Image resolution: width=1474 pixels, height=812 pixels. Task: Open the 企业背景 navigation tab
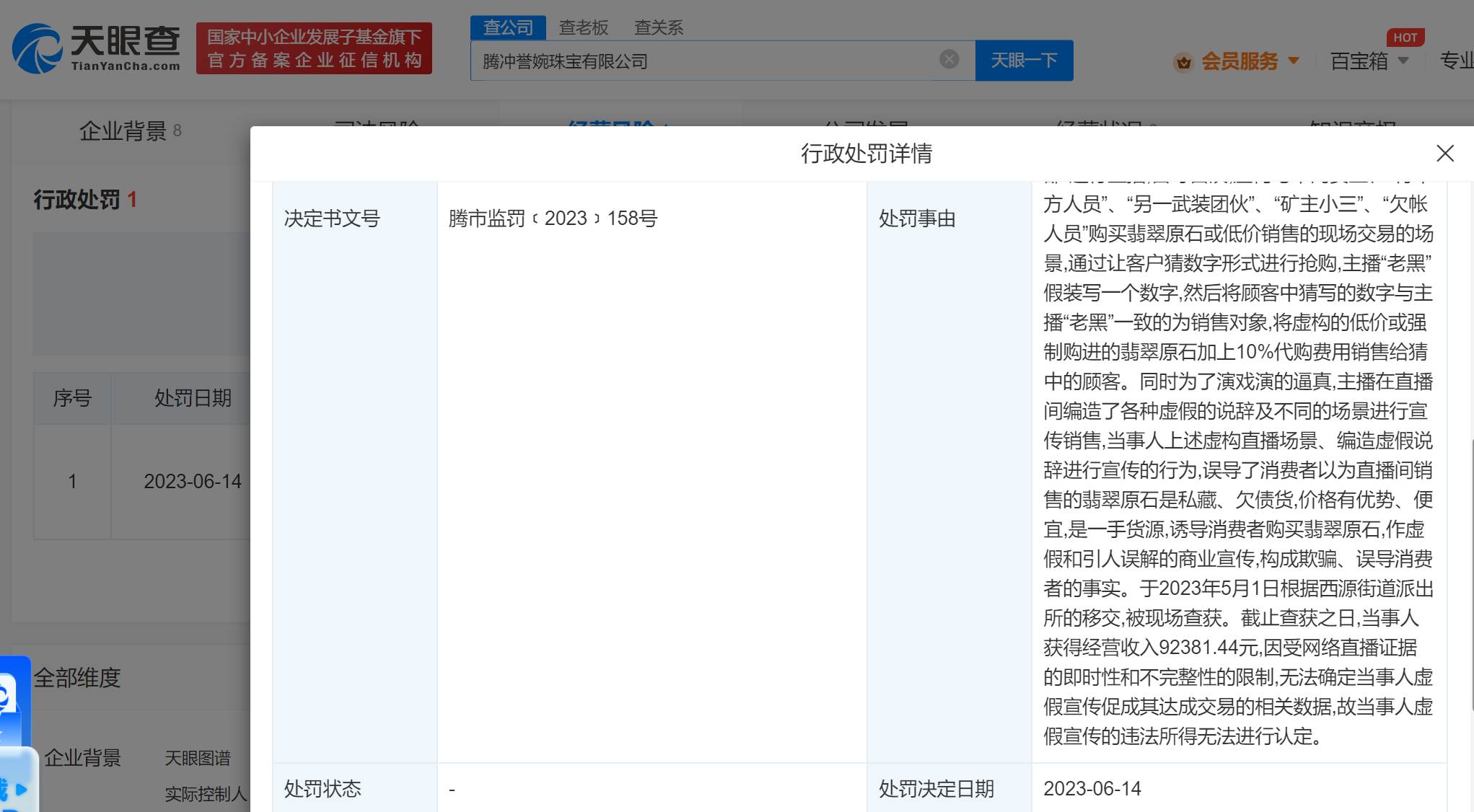point(123,131)
